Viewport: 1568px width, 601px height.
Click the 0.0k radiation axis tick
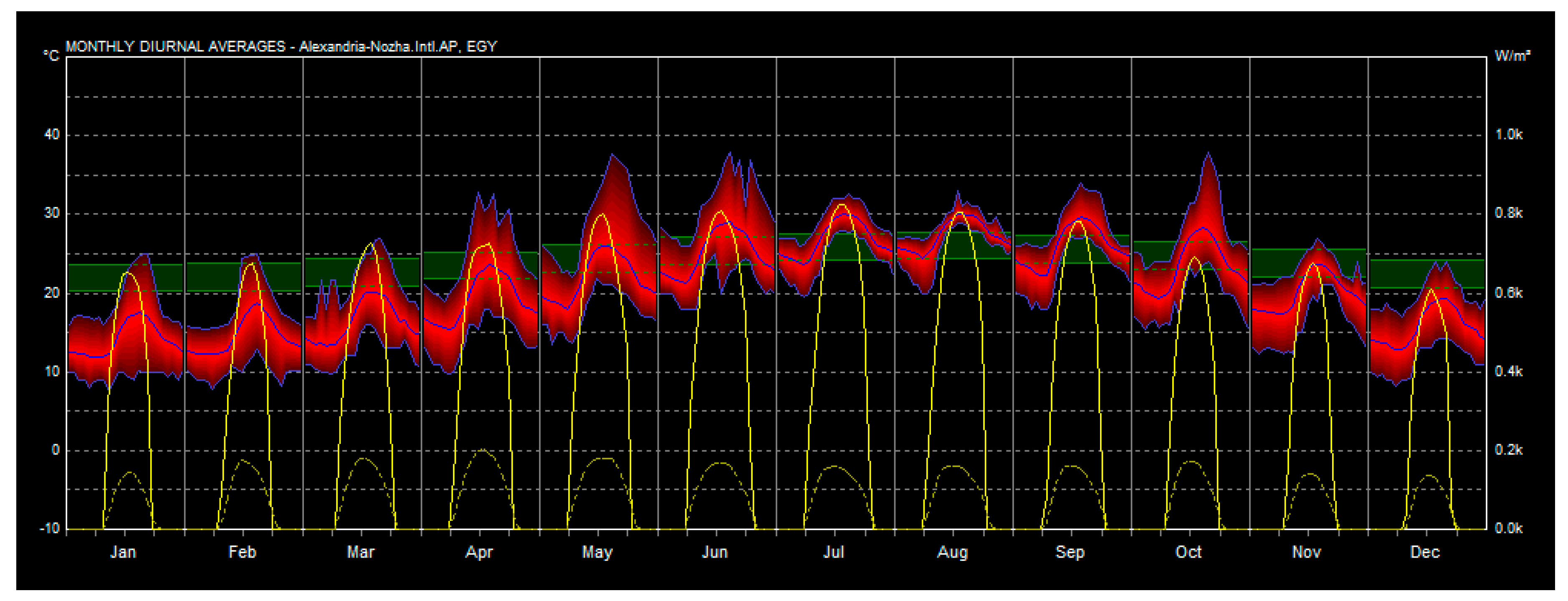pyautogui.click(x=1509, y=528)
